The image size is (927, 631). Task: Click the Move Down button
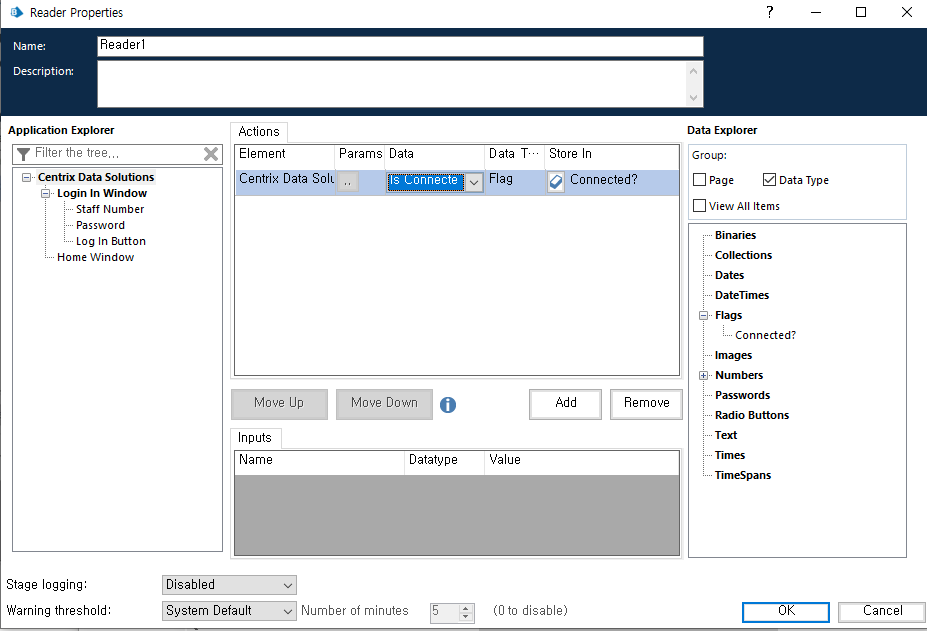pos(384,403)
